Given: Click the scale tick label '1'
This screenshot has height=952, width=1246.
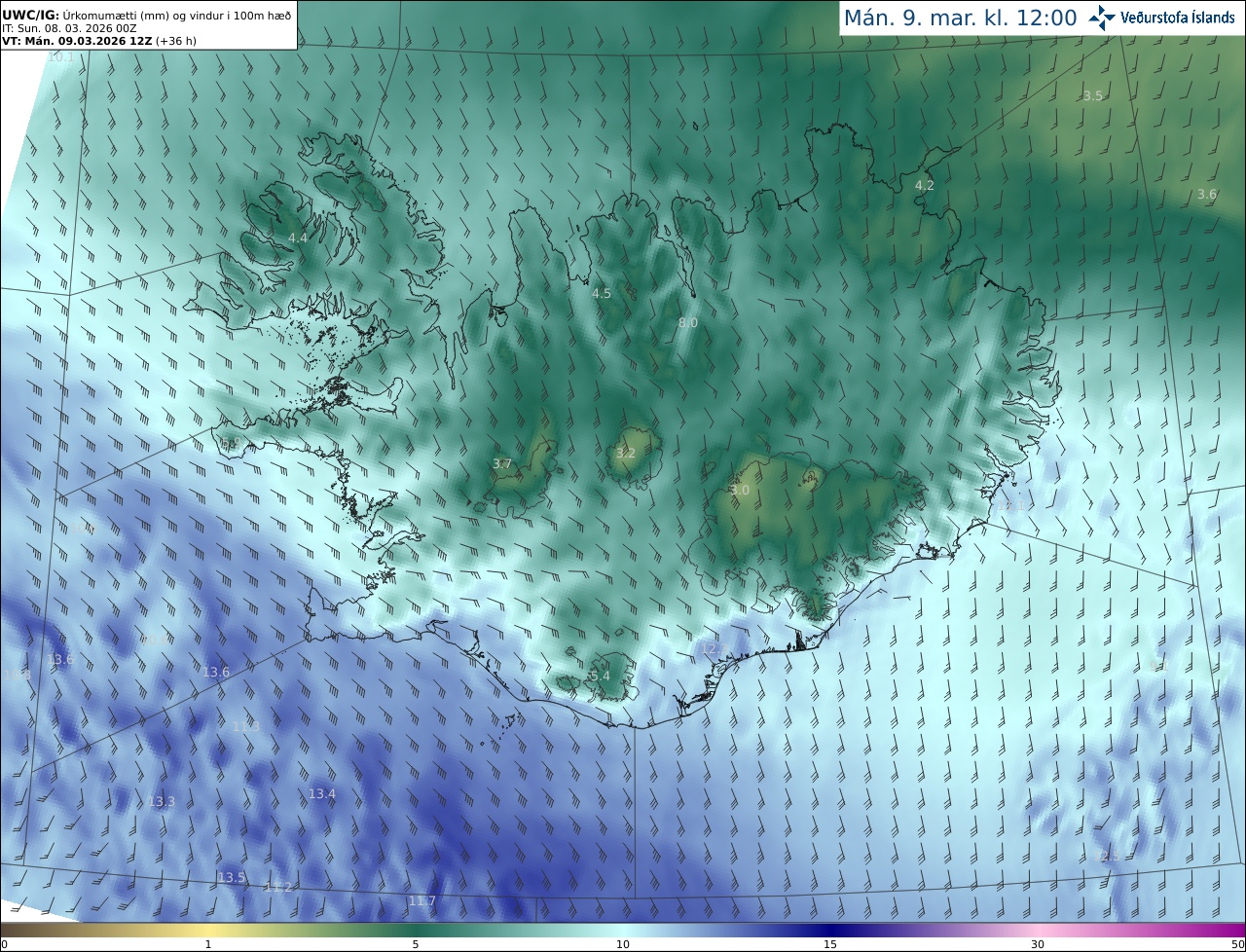Looking at the screenshot, I should [x=207, y=944].
